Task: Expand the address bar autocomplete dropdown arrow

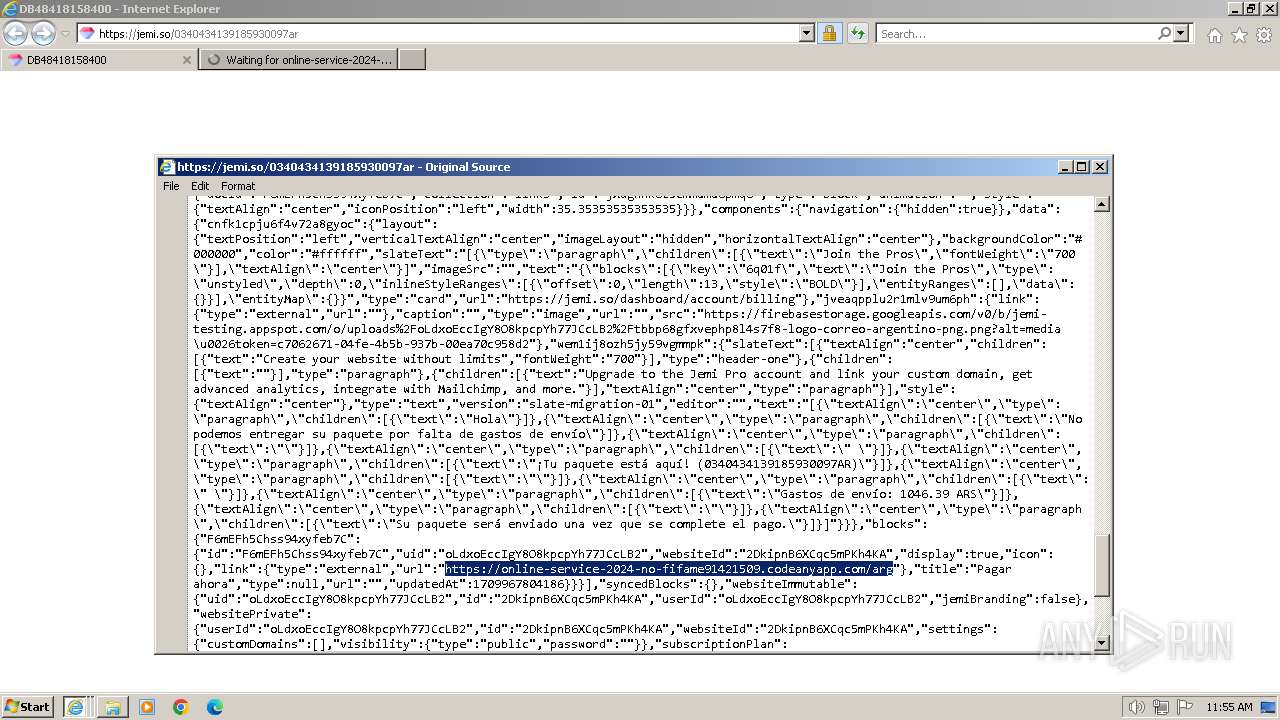Action: tap(807, 34)
